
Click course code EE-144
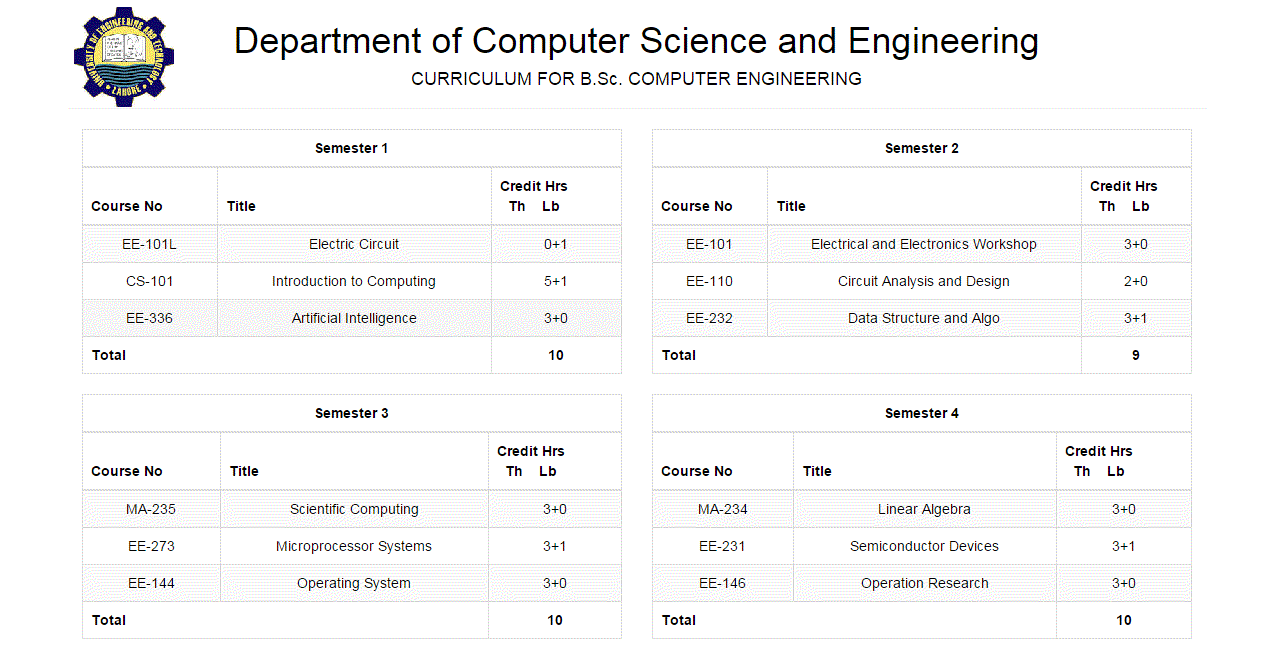point(151,583)
